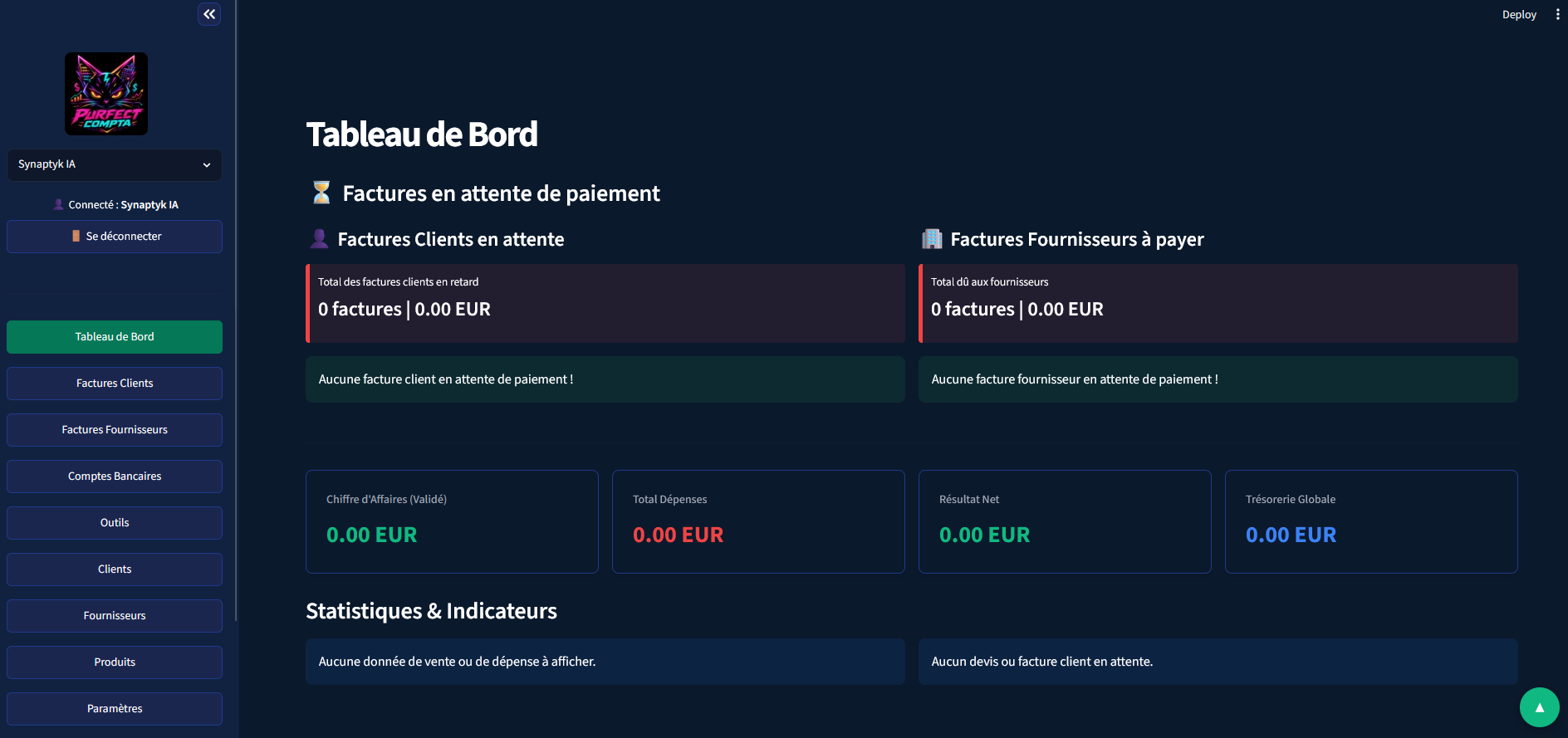Open the Produits page
Image resolution: width=1568 pixels, height=738 pixels.
tap(115, 662)
